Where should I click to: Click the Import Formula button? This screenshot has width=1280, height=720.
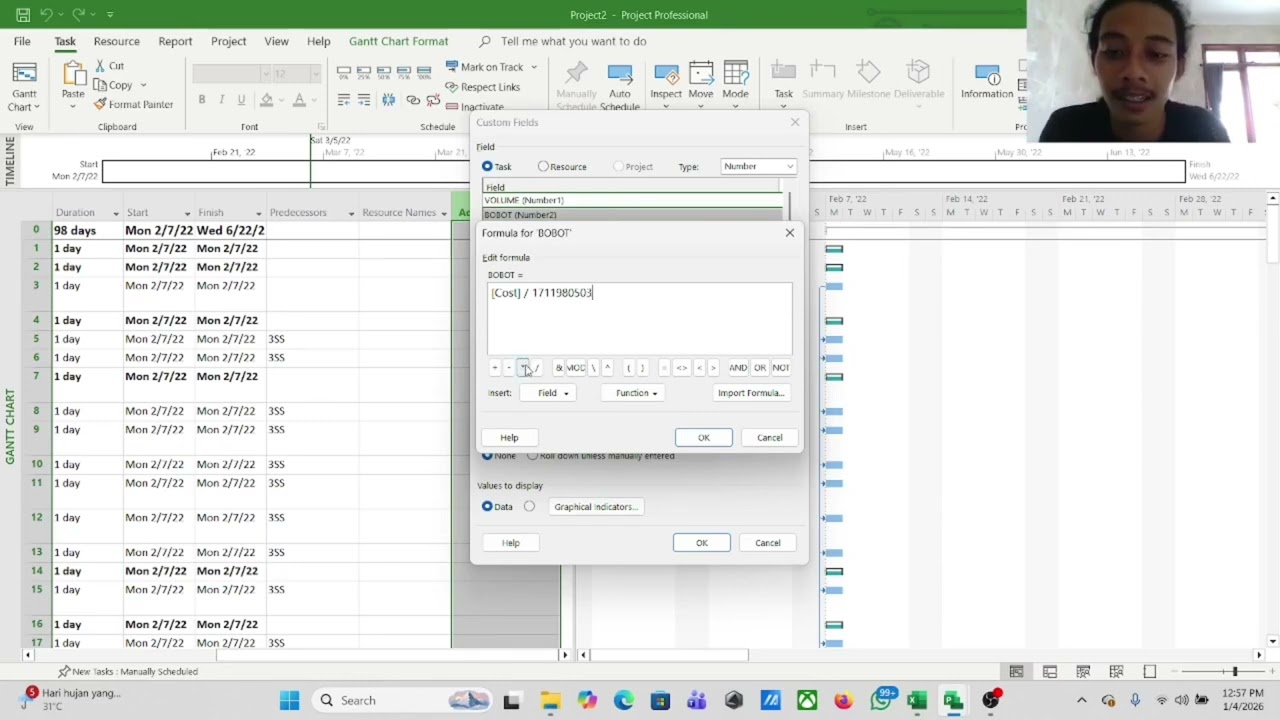click(750, 393)
